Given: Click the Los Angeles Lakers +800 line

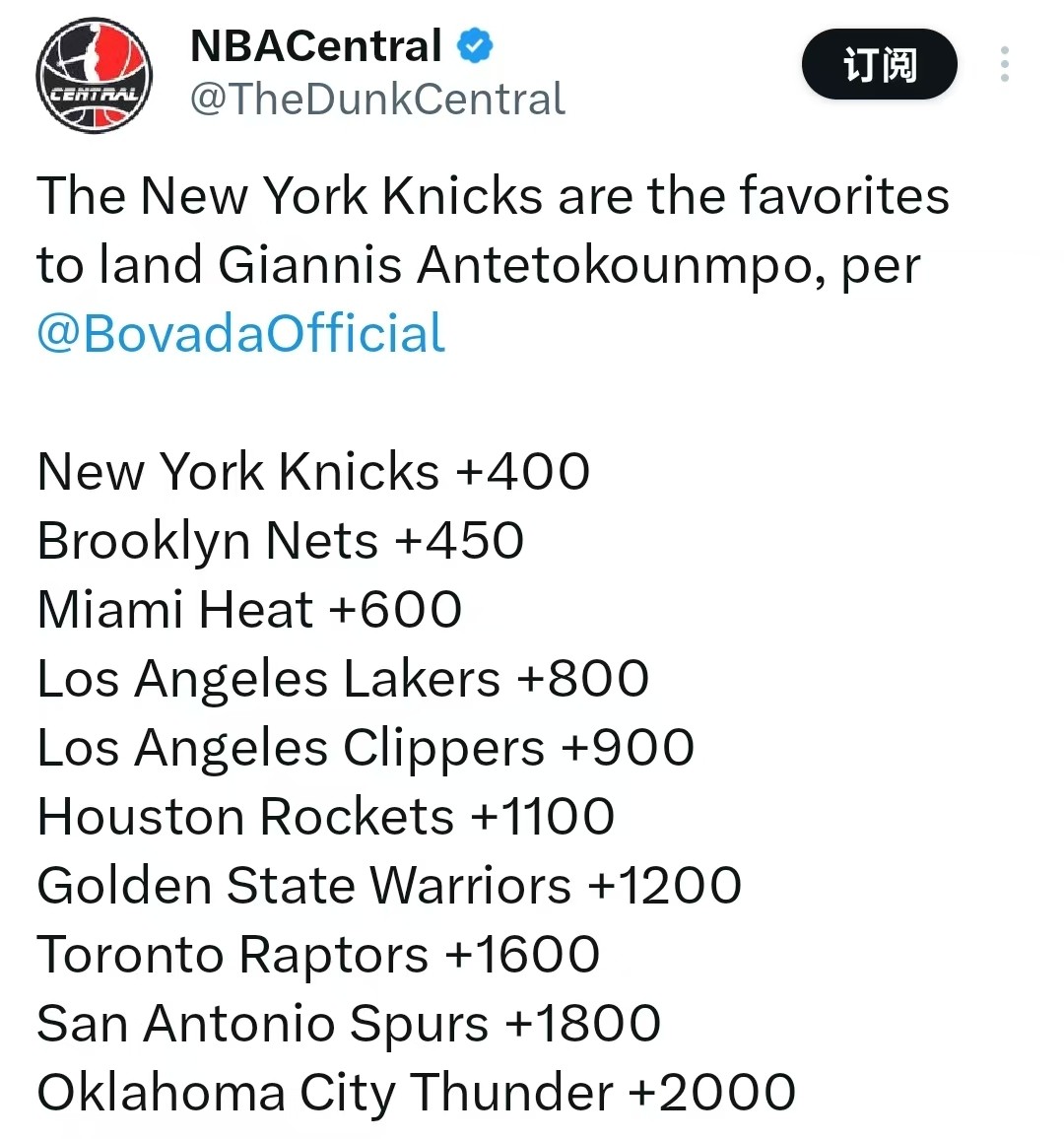Looking at the screenshot, I should [x=343, y=678].
